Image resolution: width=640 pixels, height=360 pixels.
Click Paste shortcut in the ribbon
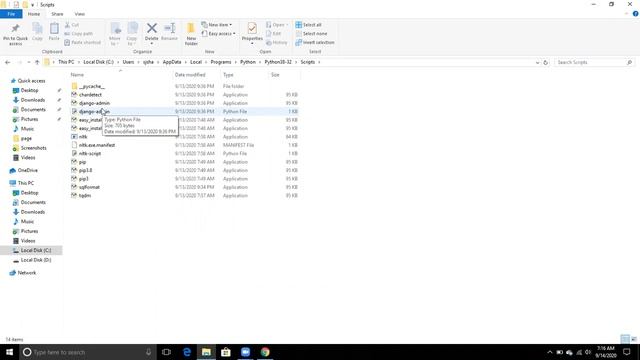(x=82, y=42)
